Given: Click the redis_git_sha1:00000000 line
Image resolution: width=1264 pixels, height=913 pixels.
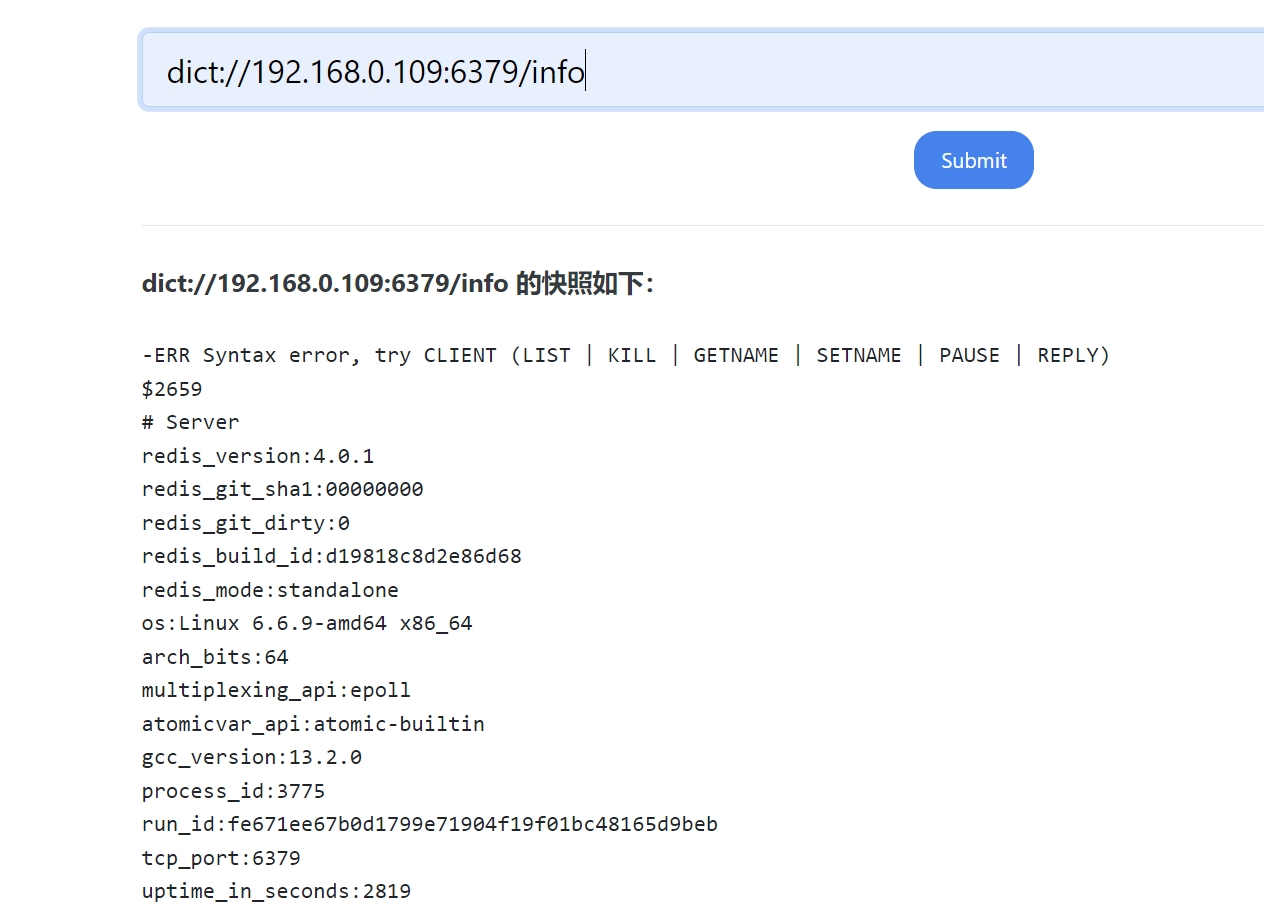Looking at the screenshot, I should pyautogui.click(x=282, y=489).
